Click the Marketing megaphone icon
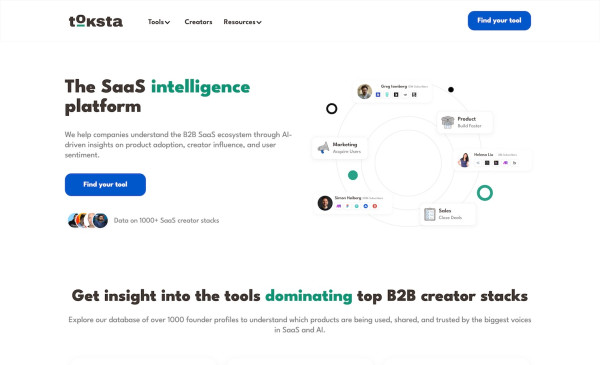The image size is (600, 365). coord(323,148)
